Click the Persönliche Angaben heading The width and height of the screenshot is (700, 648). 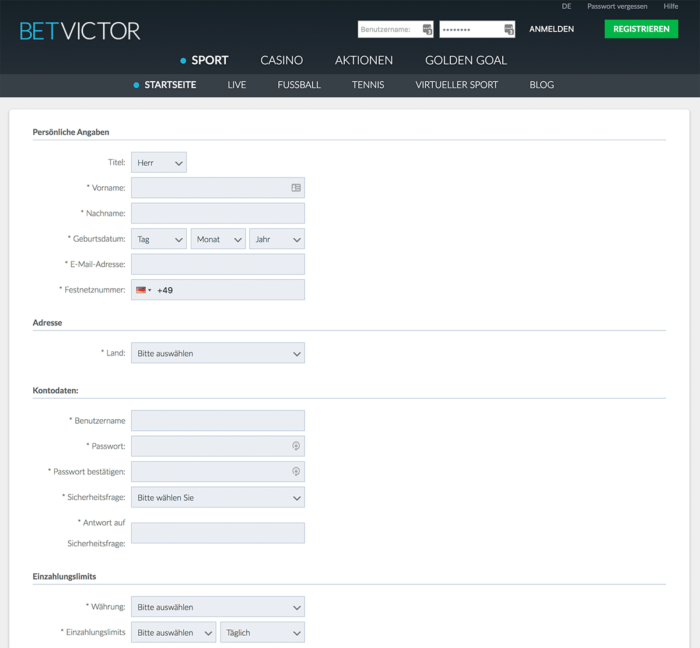71,132
